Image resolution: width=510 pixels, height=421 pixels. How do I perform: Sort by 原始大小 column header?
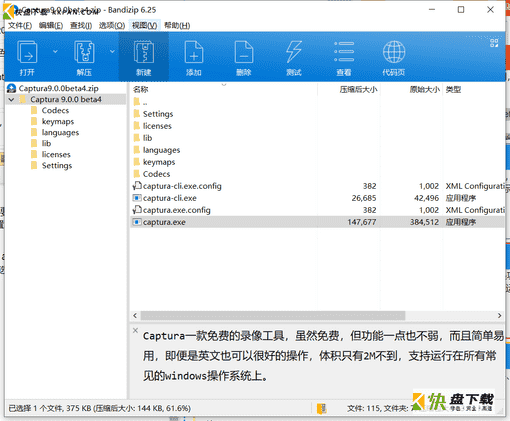pyautogui.click(x=411, y=89)
